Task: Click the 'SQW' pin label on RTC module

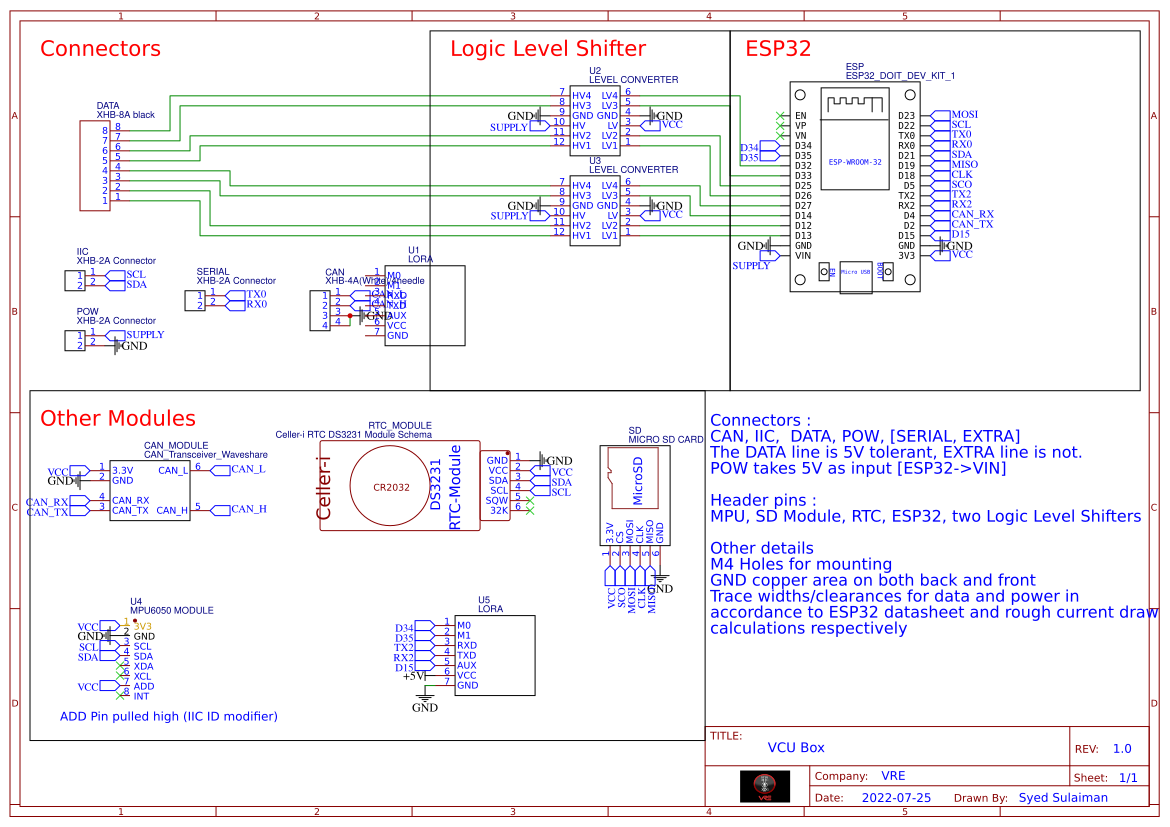Action: 497,501
